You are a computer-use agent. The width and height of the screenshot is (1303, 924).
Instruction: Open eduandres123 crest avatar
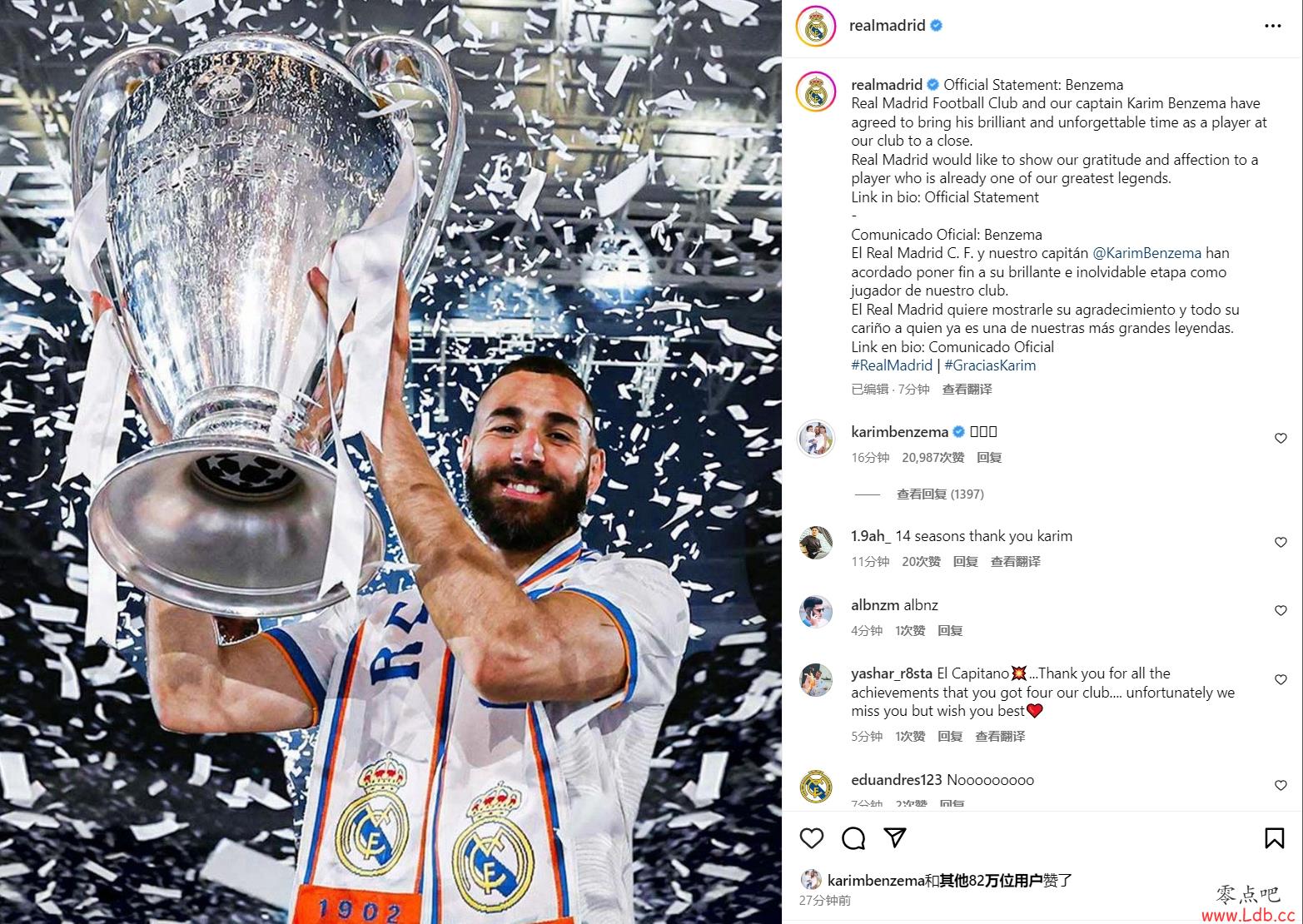pyautogui.click(x=816, y=786)
